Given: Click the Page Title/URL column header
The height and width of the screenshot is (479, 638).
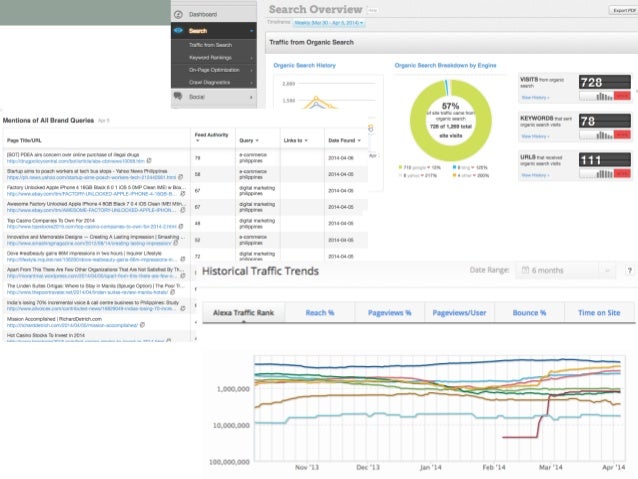Looking at the screenshot, I should (x=24, y=140).
